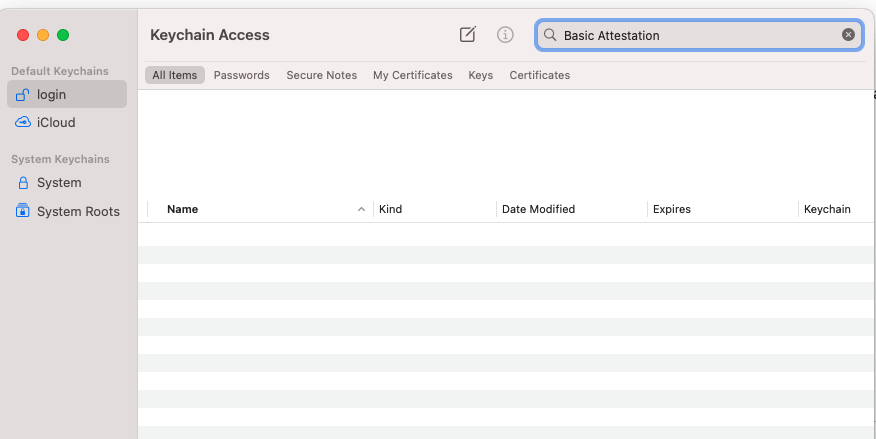Sort items by Kind column header
Viewport: 876px width, 439px height.
pyautogui.click(x=391, y=210)
